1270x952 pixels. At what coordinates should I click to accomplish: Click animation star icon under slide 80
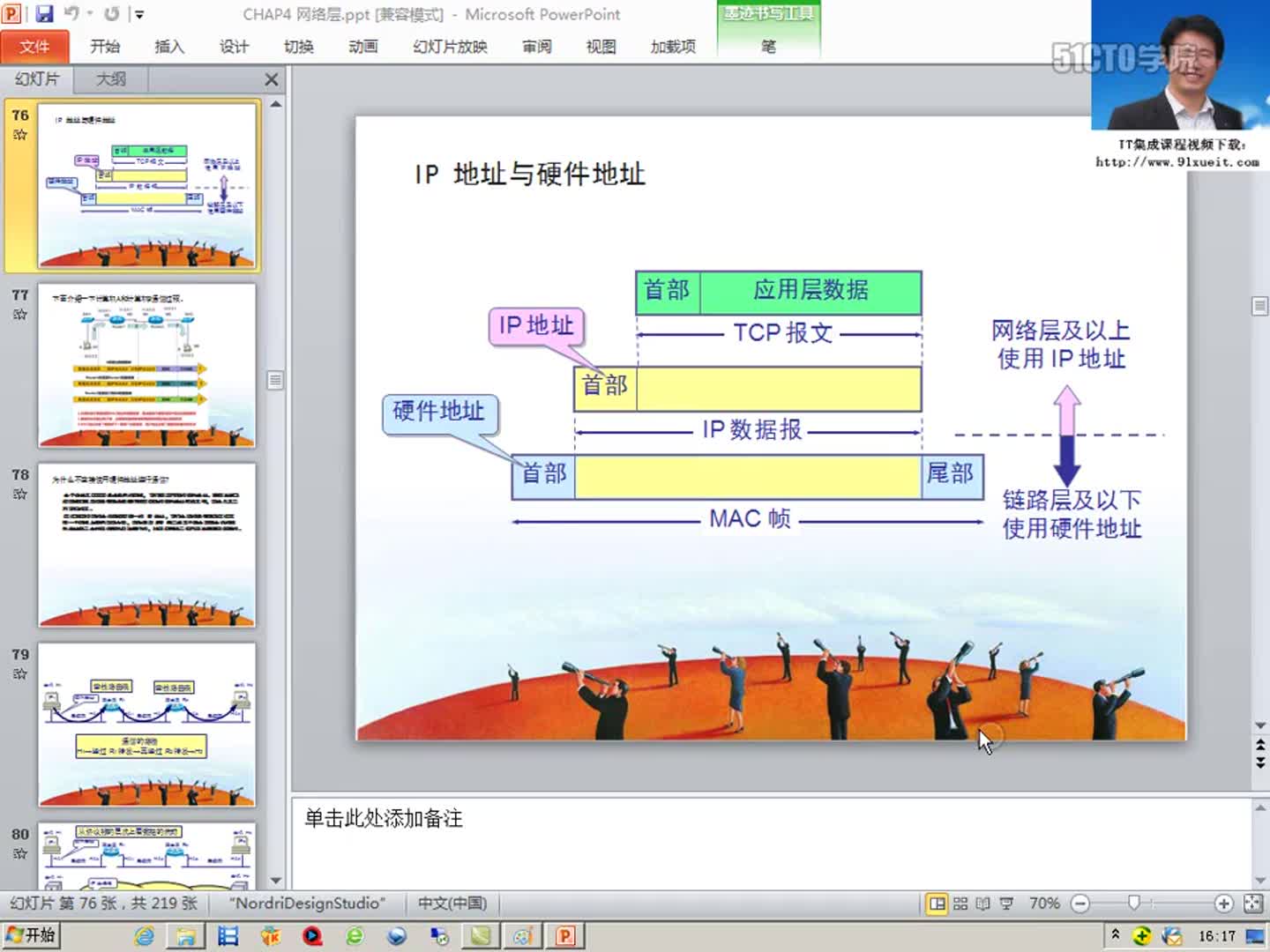(19, 854)
